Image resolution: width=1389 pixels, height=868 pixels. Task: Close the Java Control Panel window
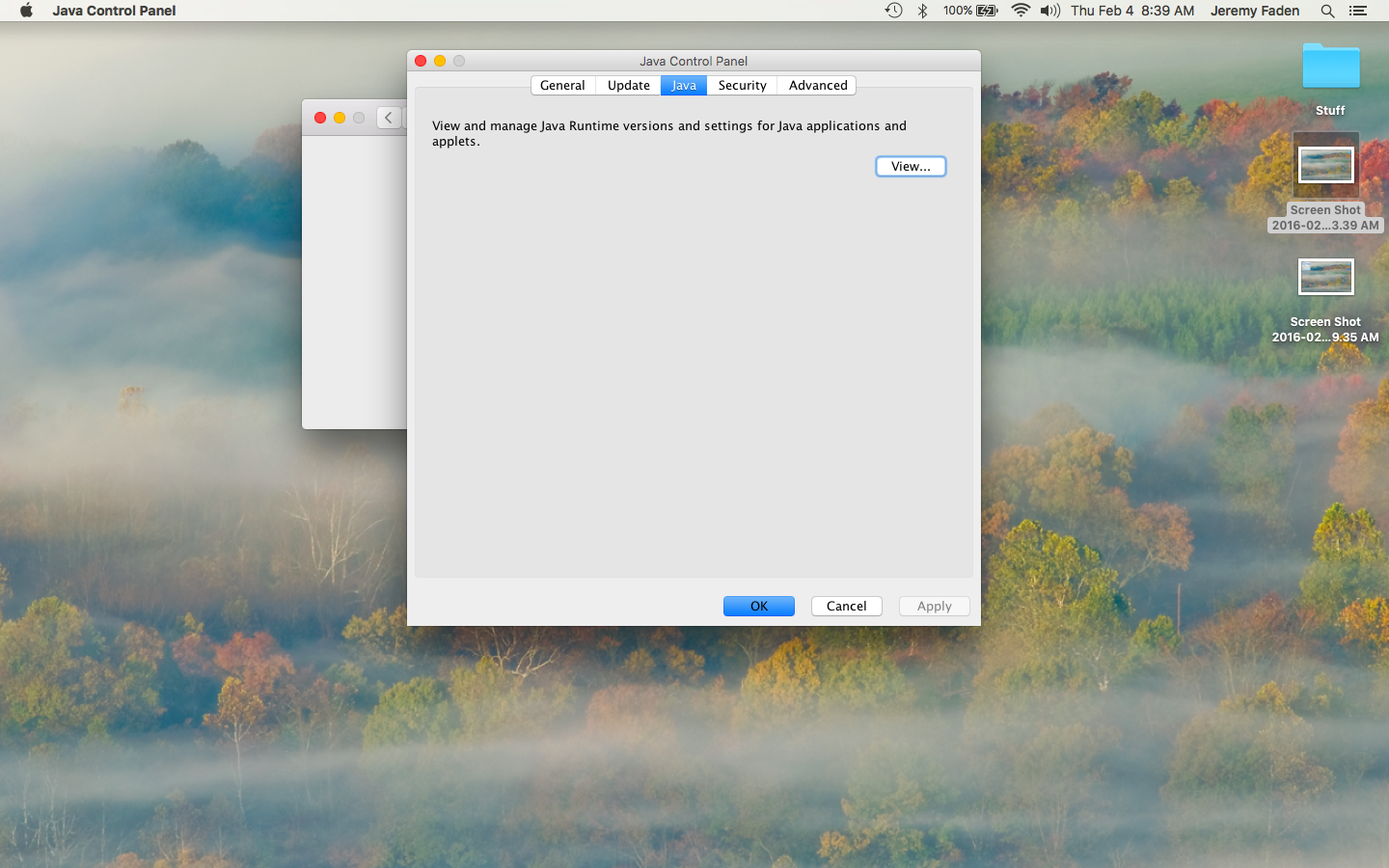coord(421,61)
